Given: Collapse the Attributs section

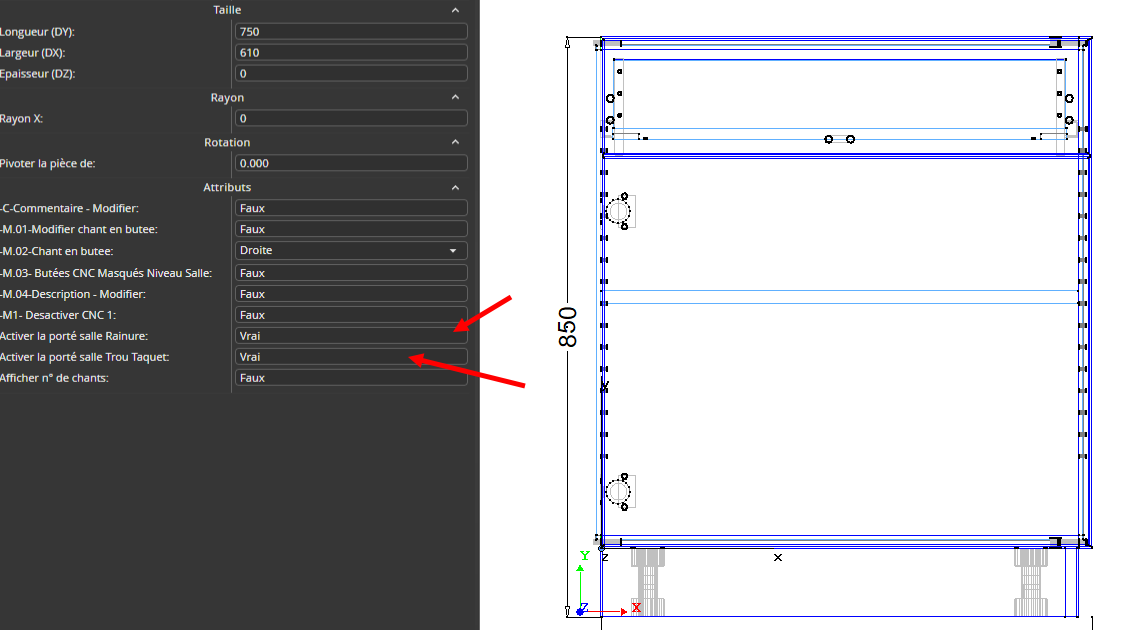Looking at the screenshot, I should 455,188.
